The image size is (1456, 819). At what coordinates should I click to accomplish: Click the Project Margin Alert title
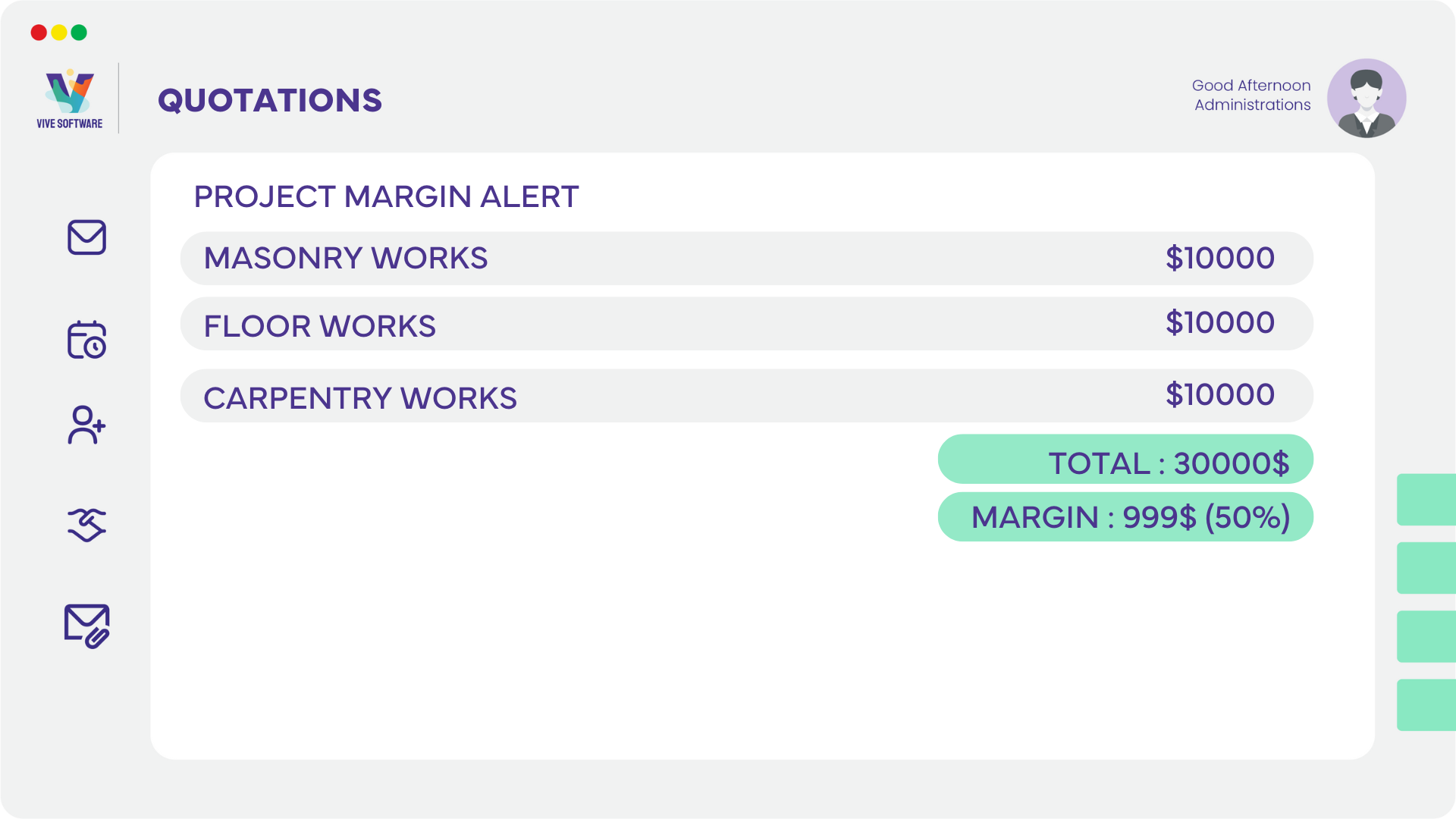[x=386, y=197]
